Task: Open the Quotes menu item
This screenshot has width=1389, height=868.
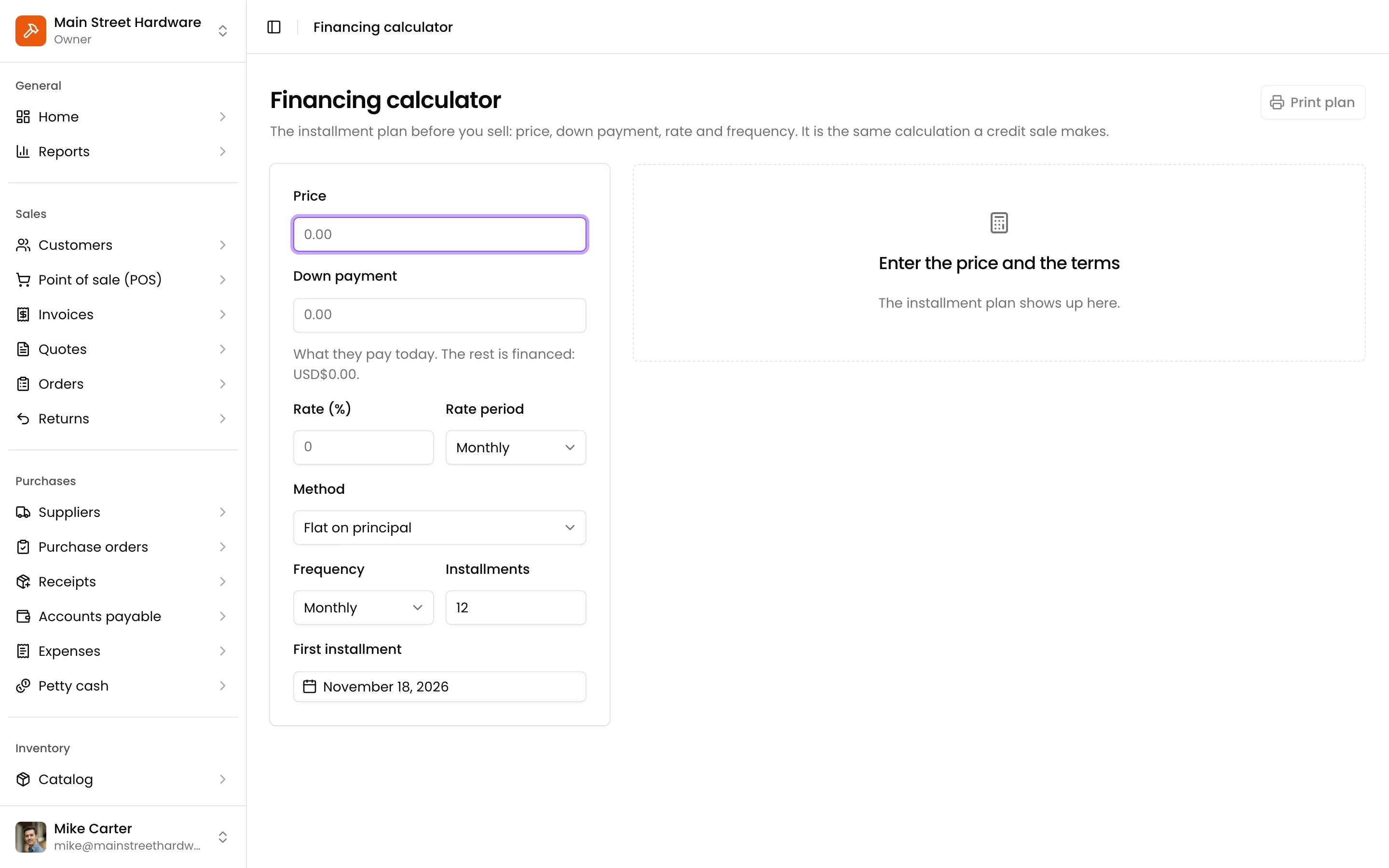Action: point(123,349)
